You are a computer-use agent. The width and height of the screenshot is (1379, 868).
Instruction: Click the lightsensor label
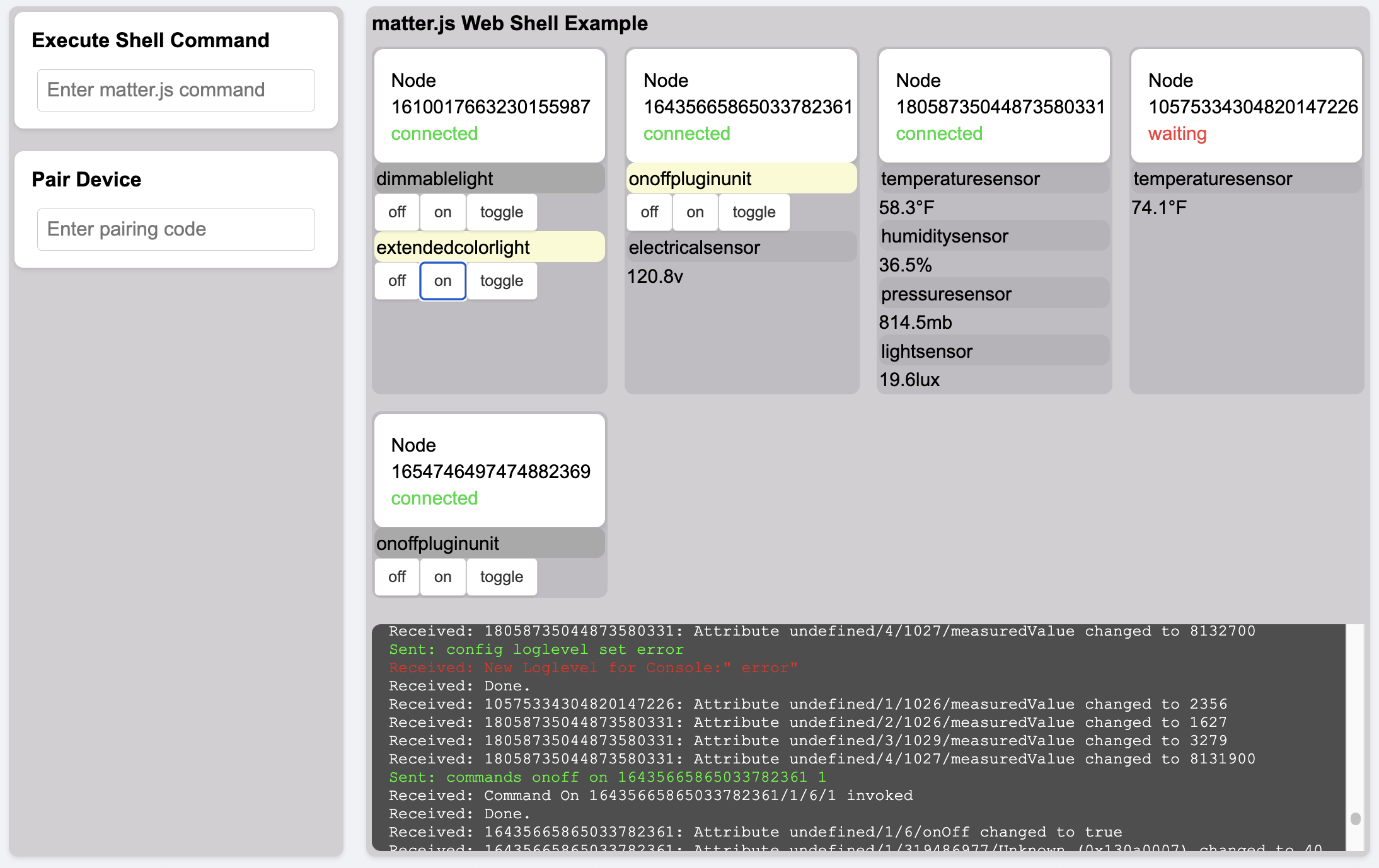click(995, 351)
